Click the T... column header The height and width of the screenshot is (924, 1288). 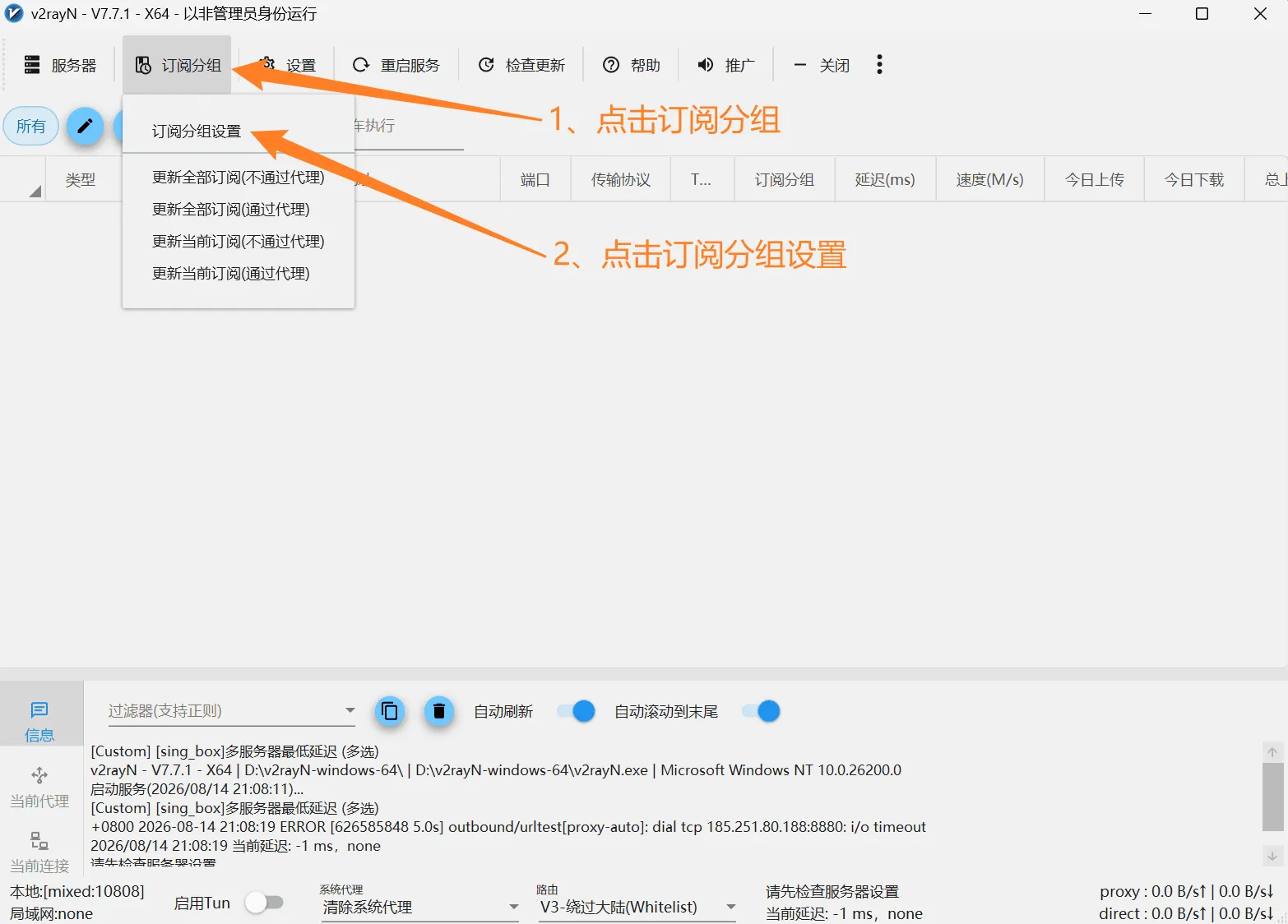click(702, 179)
